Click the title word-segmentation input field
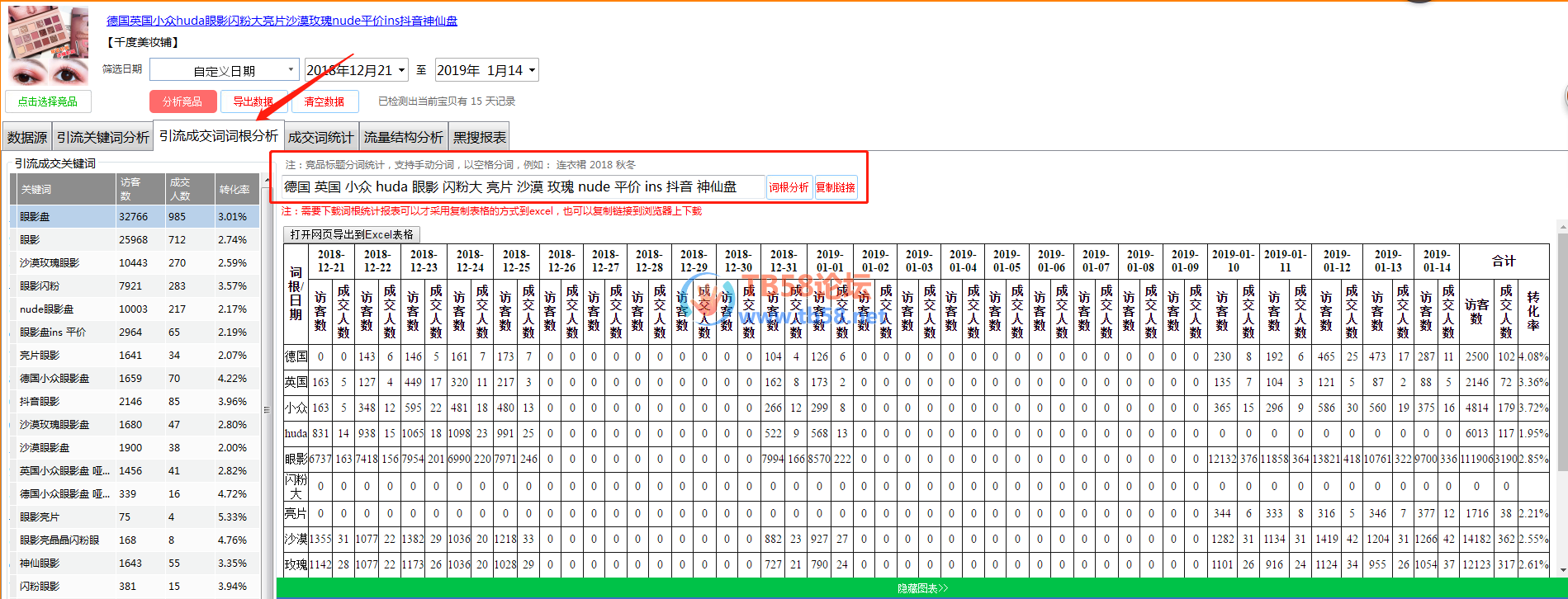 (x=522, y=187)
